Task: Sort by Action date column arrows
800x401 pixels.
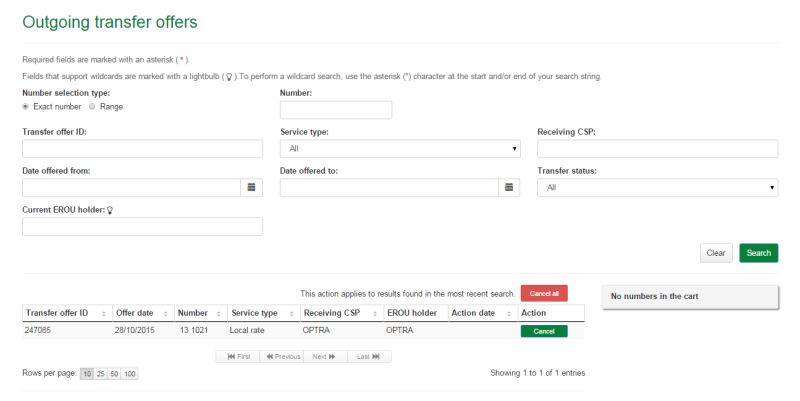Action: (x=509, y=313)
